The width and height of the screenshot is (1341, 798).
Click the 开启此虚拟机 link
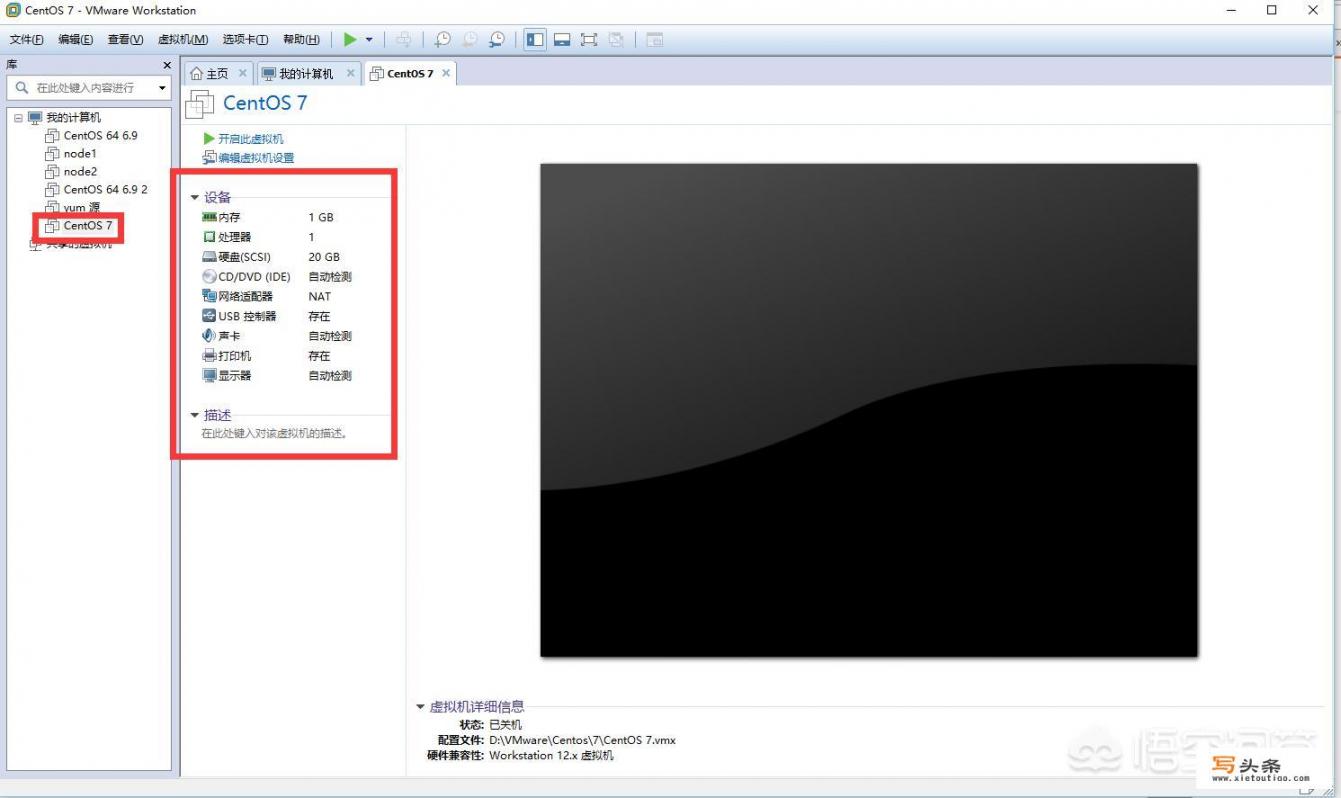tap(250, 139)
